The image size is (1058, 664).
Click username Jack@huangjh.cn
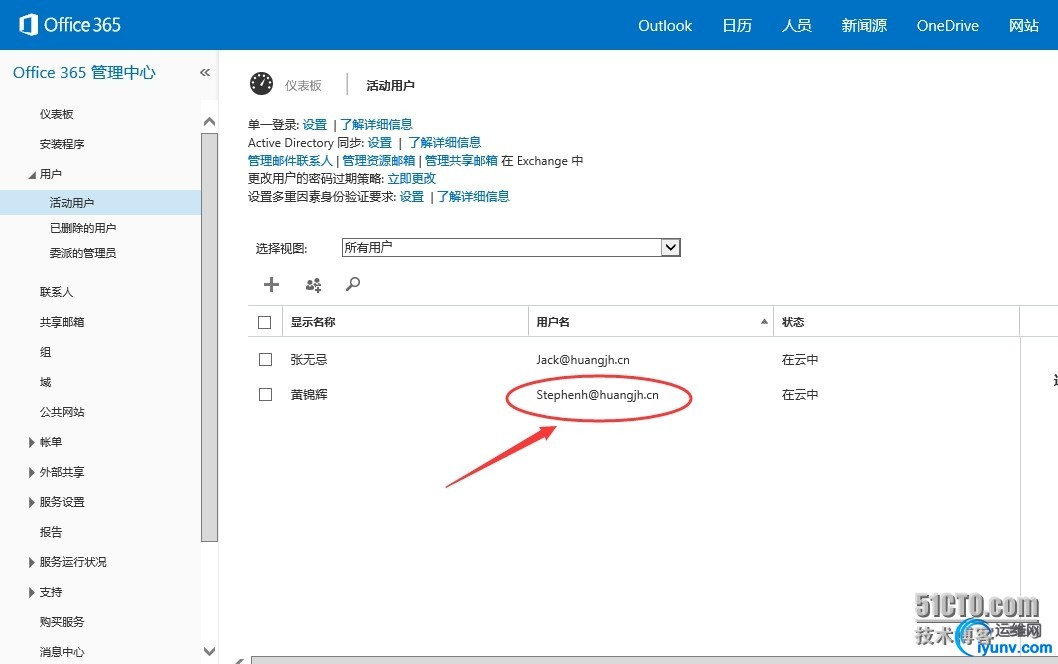click(583, 360)
